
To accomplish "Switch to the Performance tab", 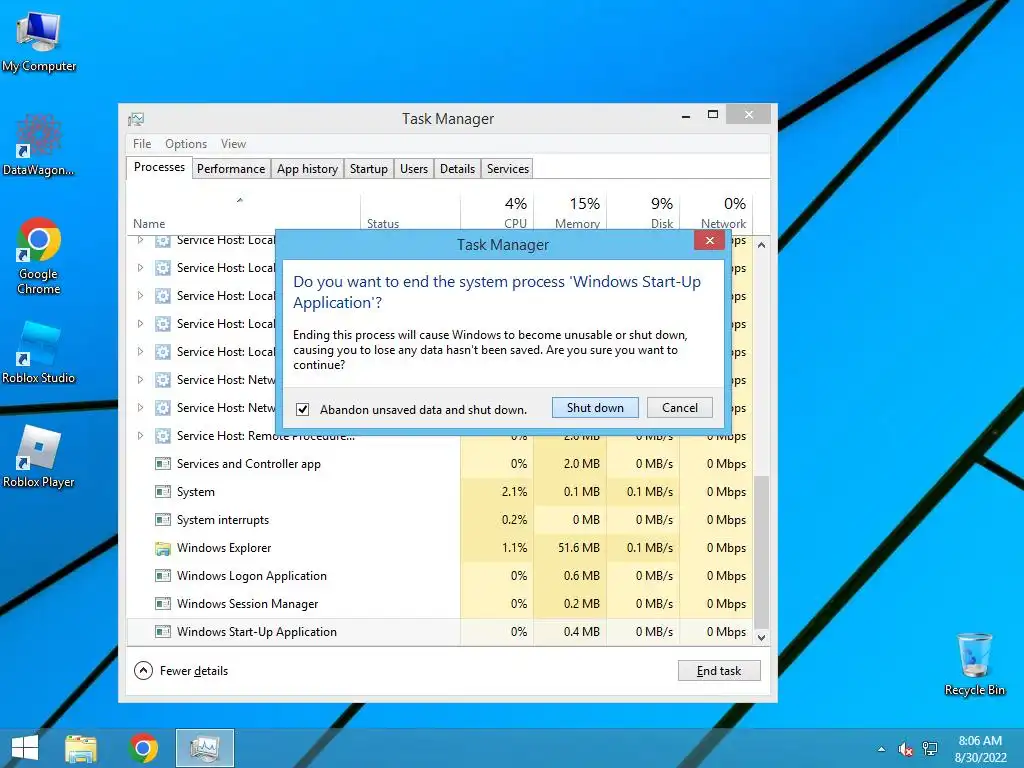I will coord(231,168).
